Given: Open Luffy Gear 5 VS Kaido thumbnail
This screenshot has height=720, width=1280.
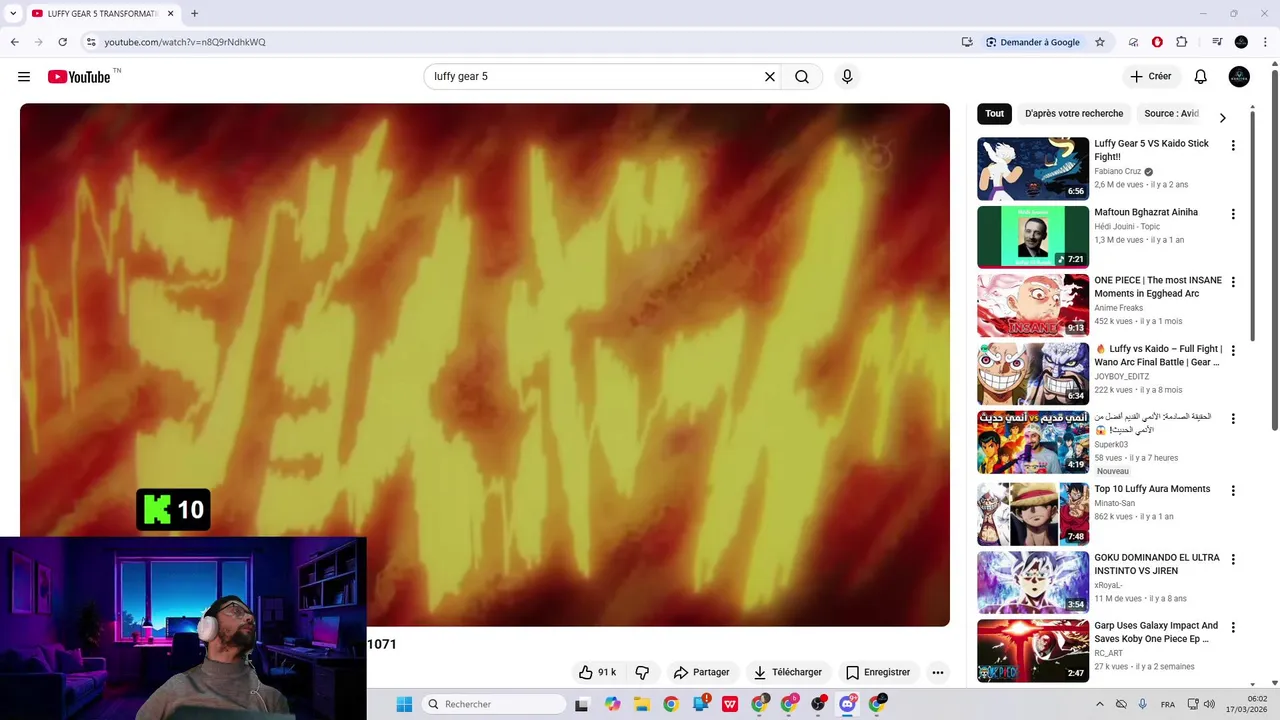Looking at the screenshot, I should (1033, 169).
